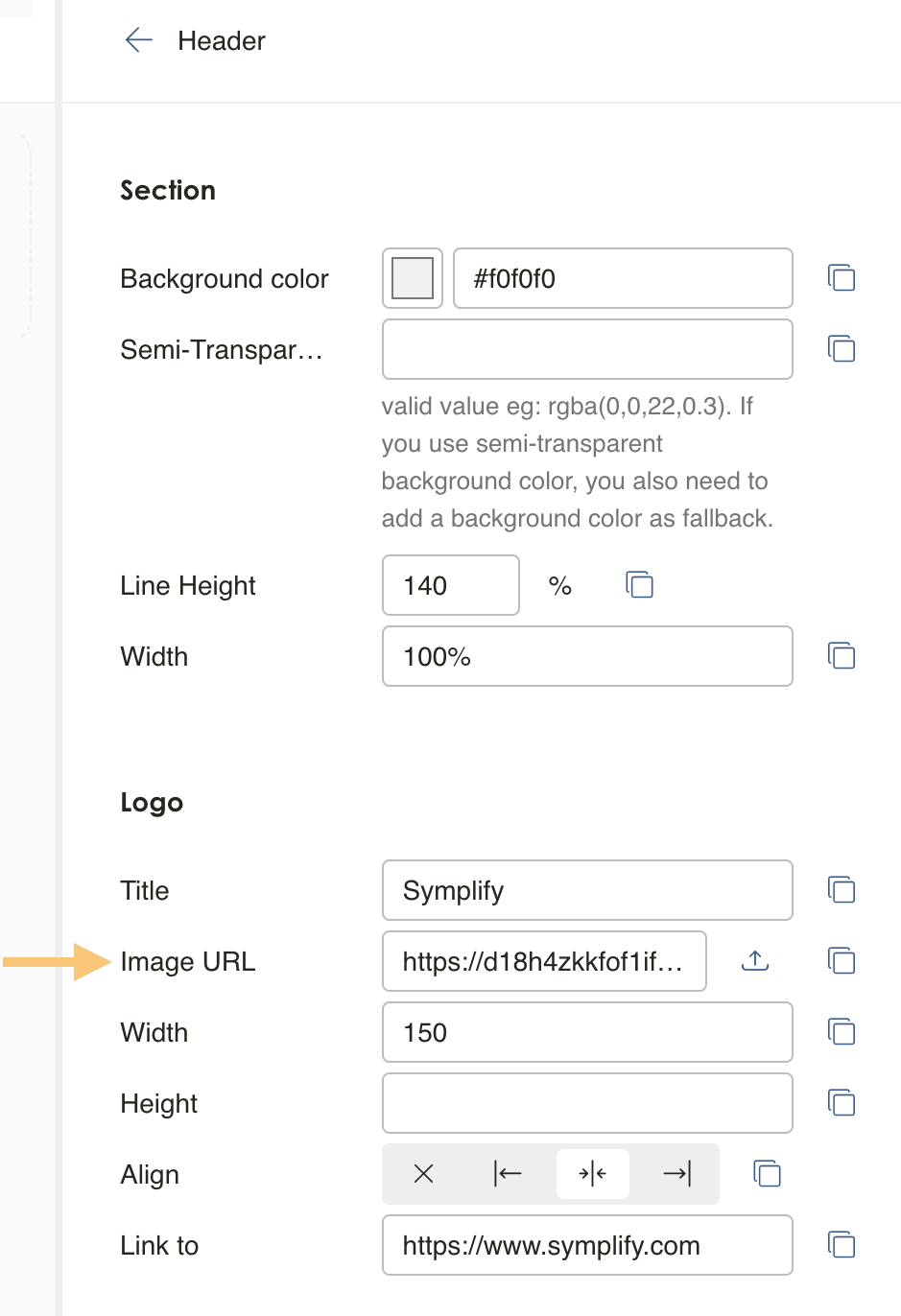Open the background color swatch picker
This screenshot has width=901, height=1316.
(x=413, y=278)
